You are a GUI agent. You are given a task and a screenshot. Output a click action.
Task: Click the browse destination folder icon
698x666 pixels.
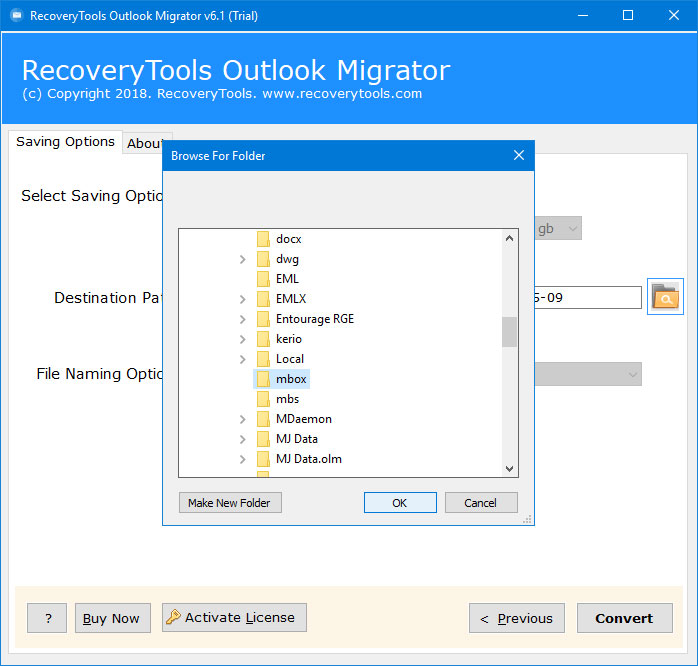click(665, 296)
